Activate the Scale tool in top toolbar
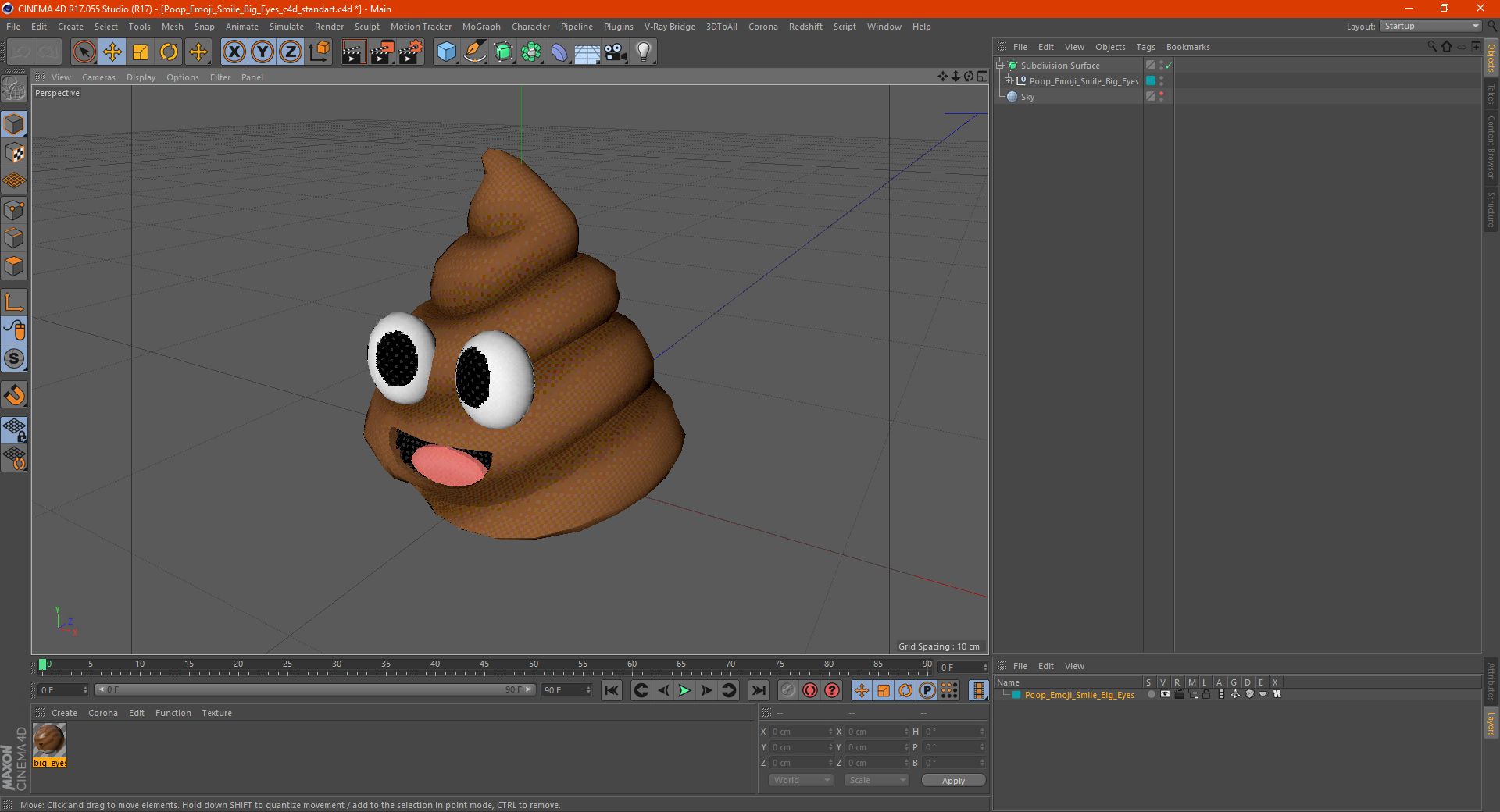Viewport: 1500px width, 812px height. coord(141,52)
